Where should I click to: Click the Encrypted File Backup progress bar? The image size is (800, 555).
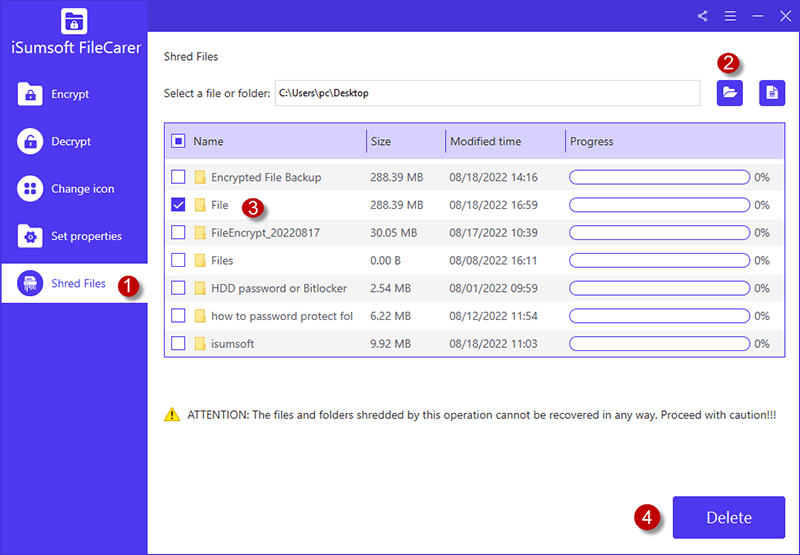coord(659,177)
